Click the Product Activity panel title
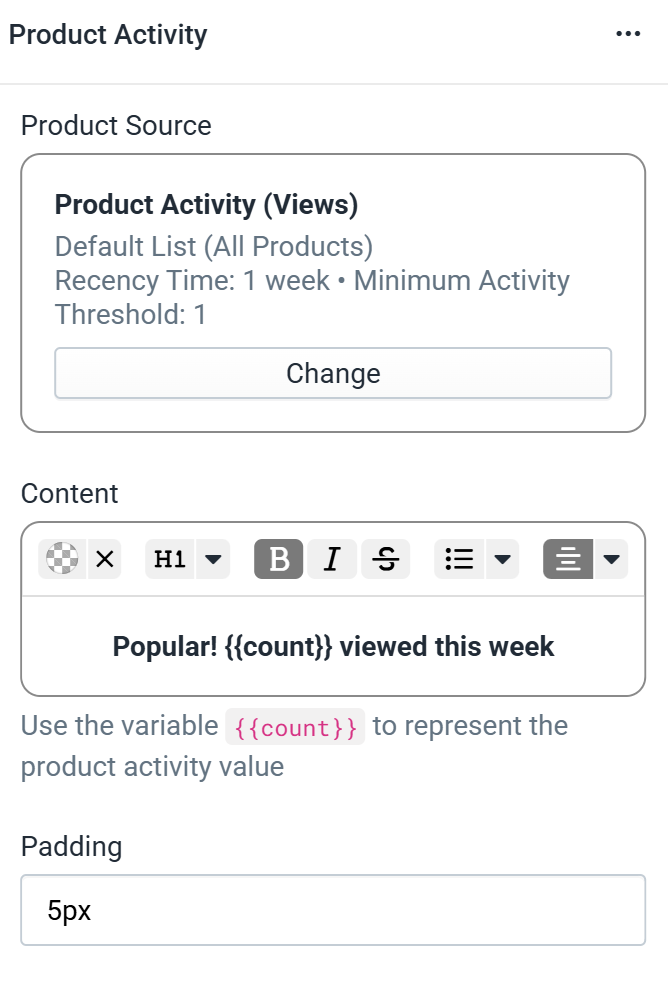668x1003 pixels. pyautogui.click(x=108, y=35)
